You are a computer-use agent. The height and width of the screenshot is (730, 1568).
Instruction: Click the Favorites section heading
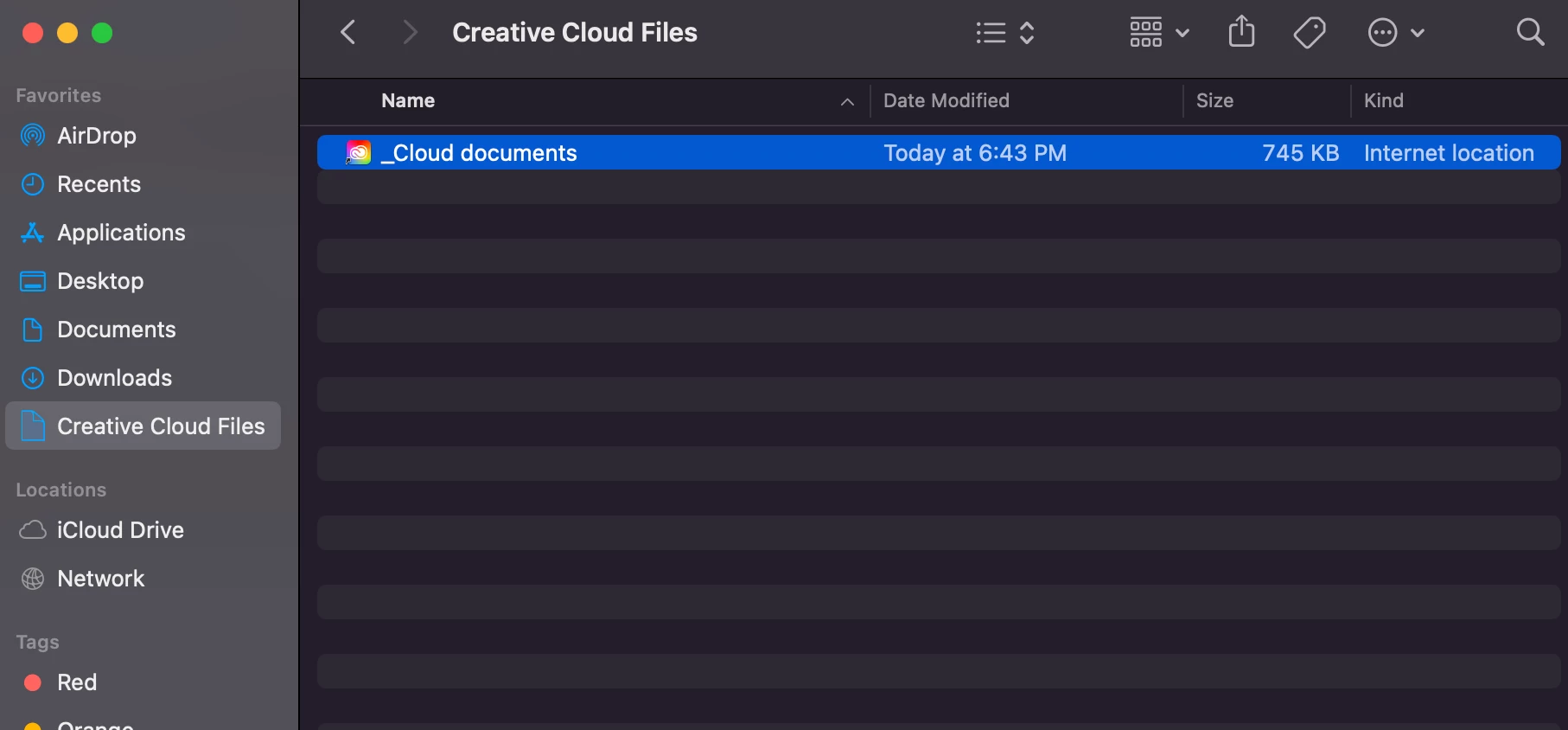(59, 95)
